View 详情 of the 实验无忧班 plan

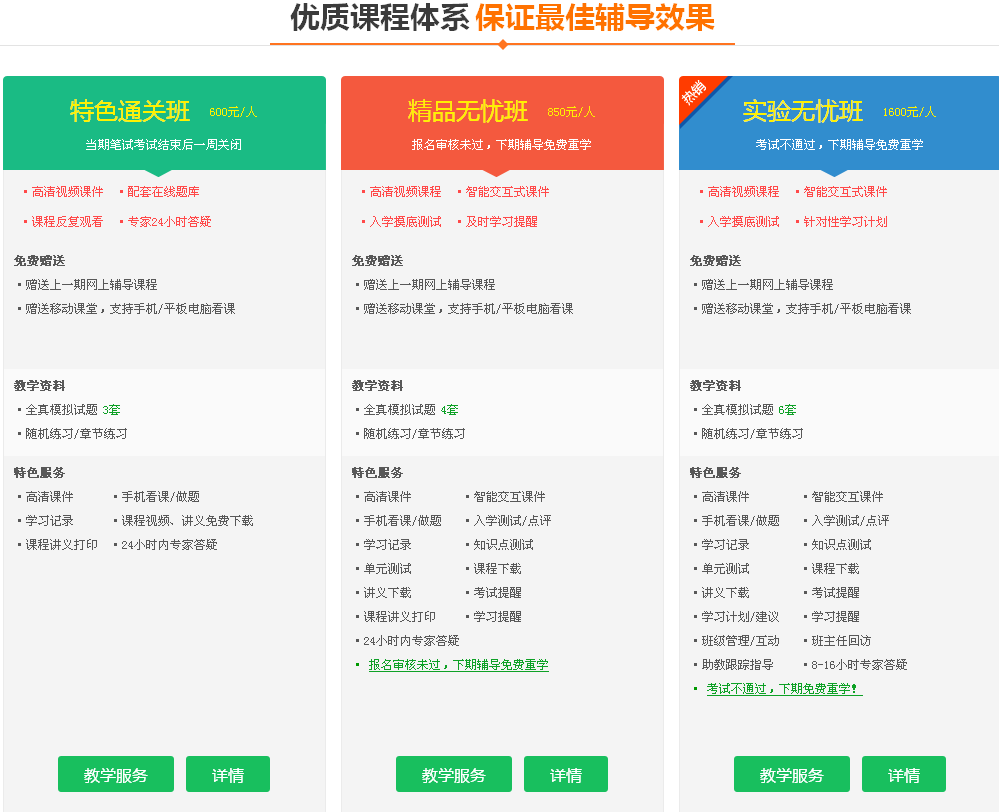[x=904, y=774]
